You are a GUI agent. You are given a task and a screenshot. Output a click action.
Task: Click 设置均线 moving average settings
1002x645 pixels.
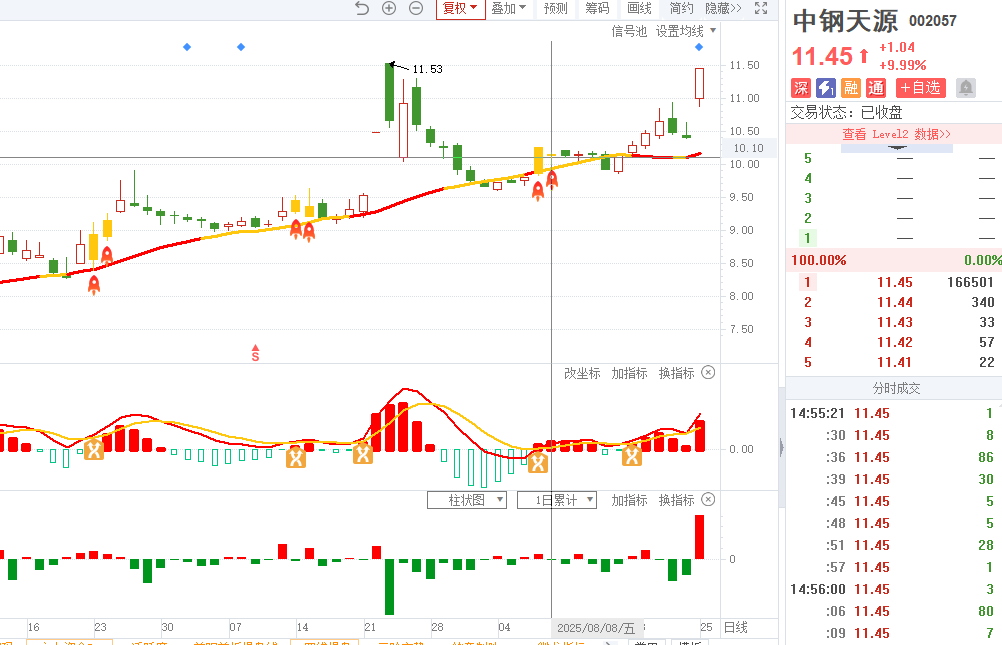pos(679,31)
